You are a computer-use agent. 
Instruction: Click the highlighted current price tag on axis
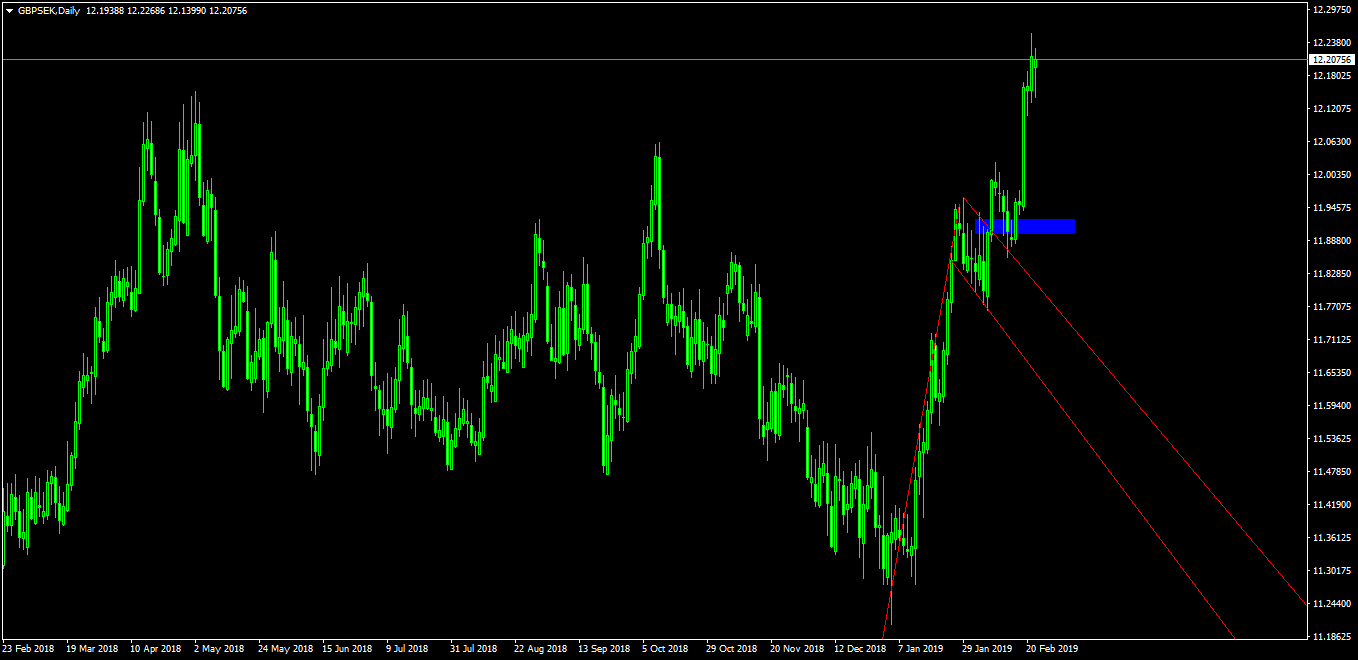point(1331,60)
